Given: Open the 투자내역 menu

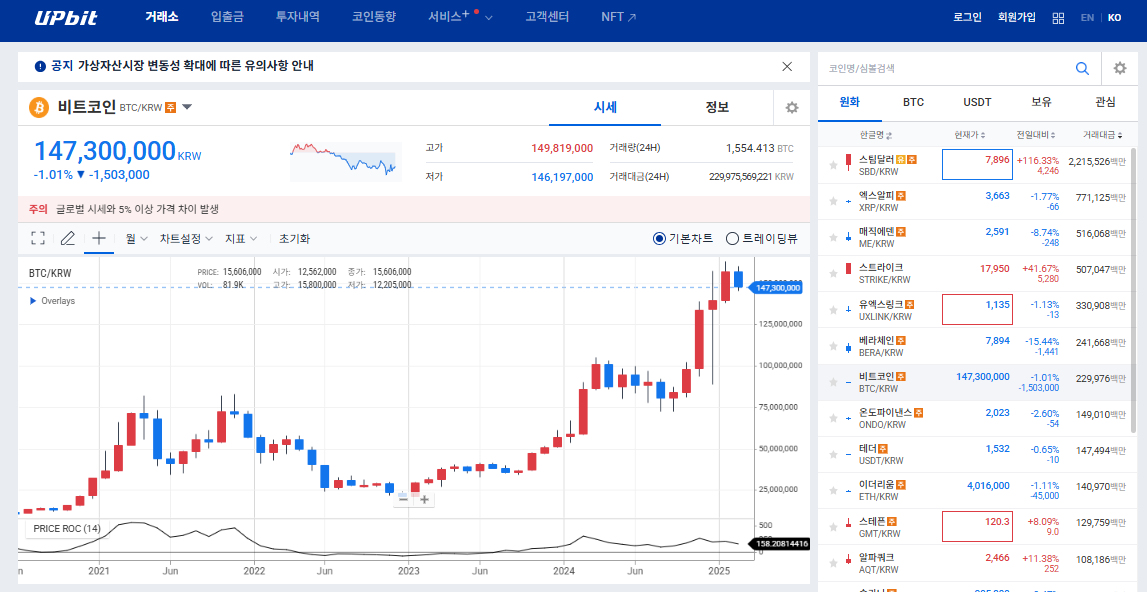Looking at the screenshot, I should pos(298,17).
